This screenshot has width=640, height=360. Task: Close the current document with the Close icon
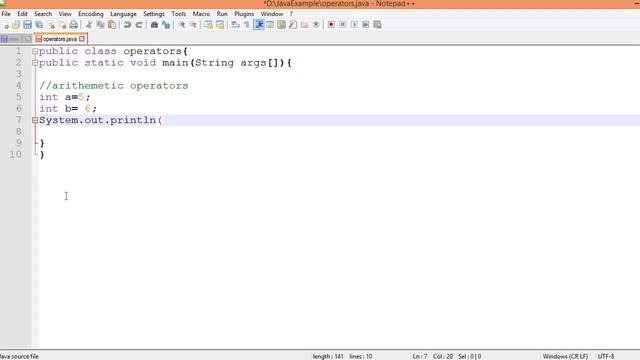click(51, 25)
